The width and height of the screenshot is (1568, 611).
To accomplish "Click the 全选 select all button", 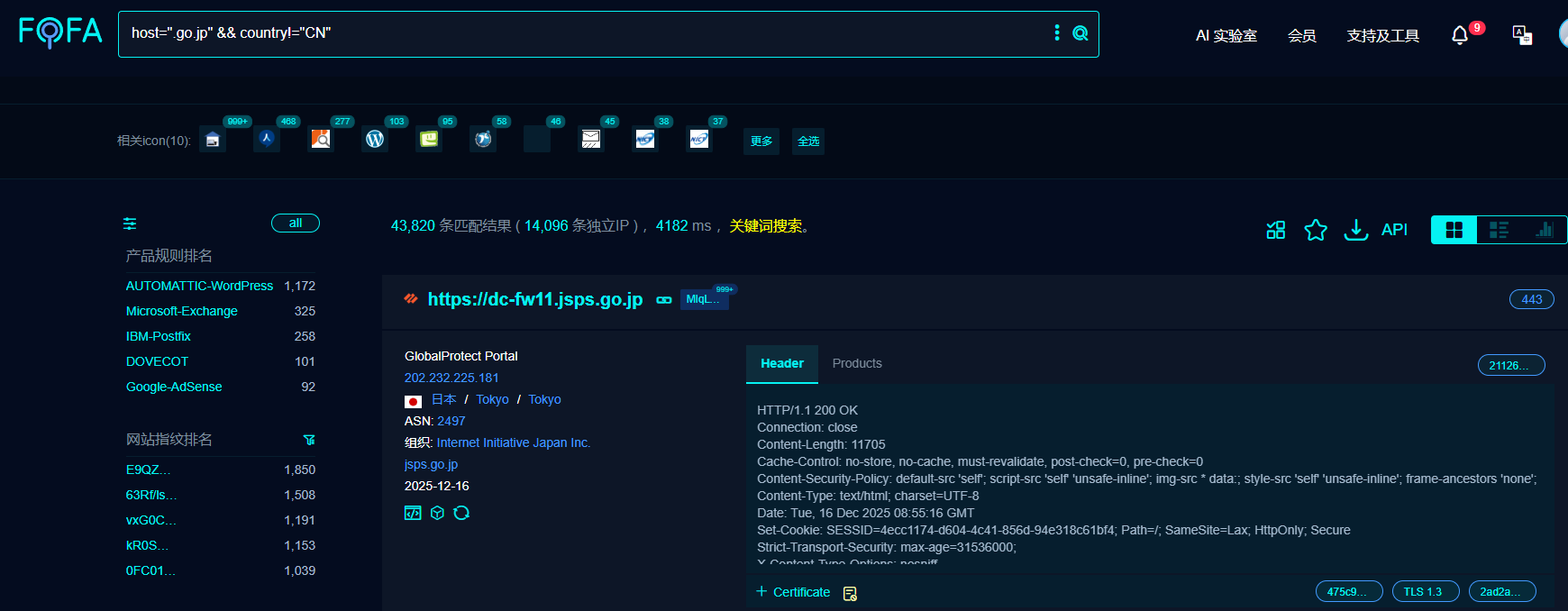I will tap(808, 141).
